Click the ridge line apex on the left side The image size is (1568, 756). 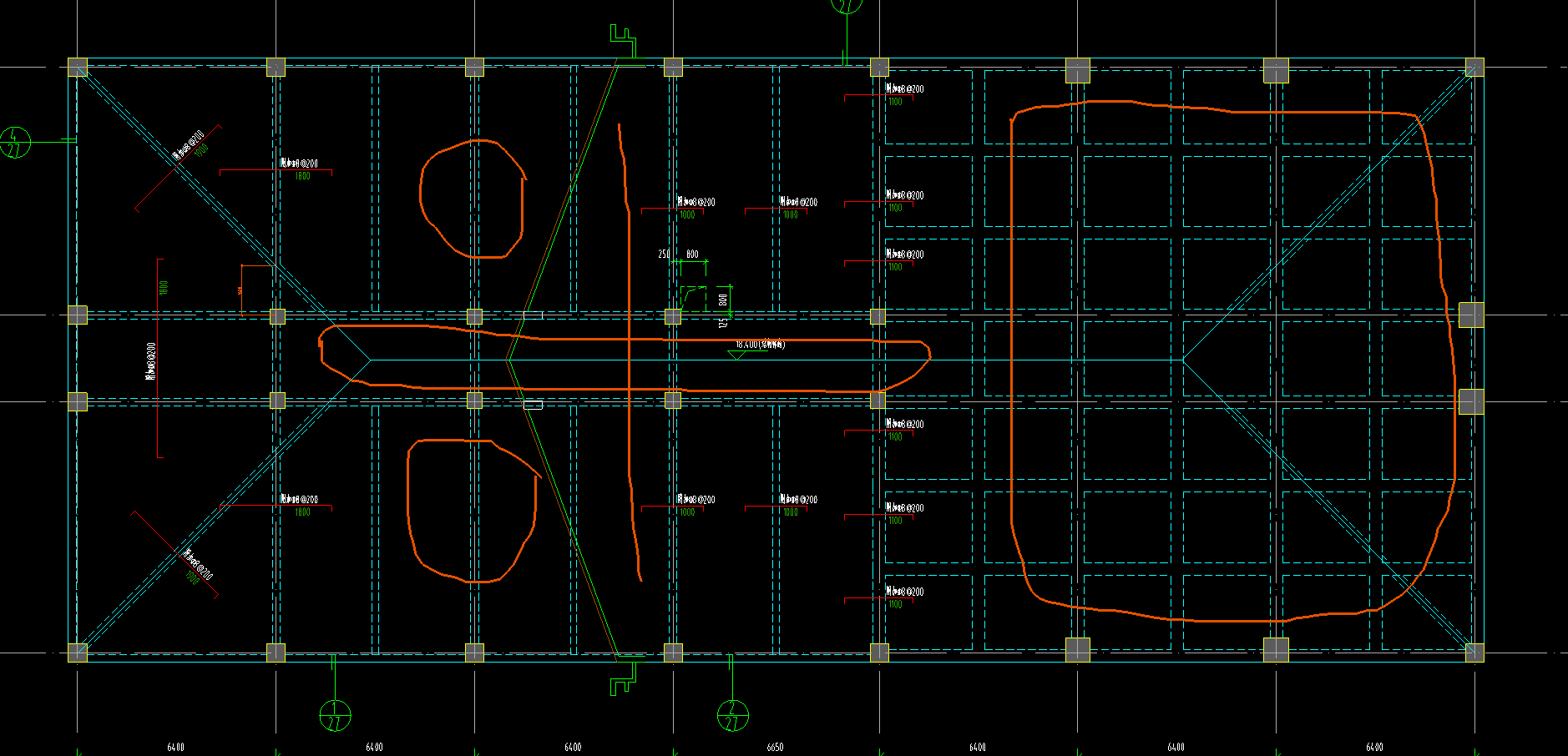coord(371,360)
